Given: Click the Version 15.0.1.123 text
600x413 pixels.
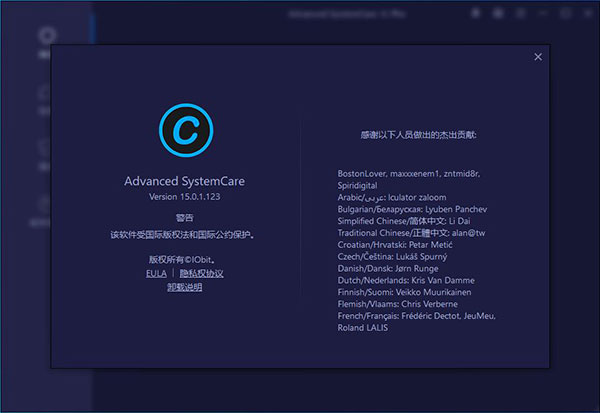Looking at the screenshot, I should click(184, 197).
